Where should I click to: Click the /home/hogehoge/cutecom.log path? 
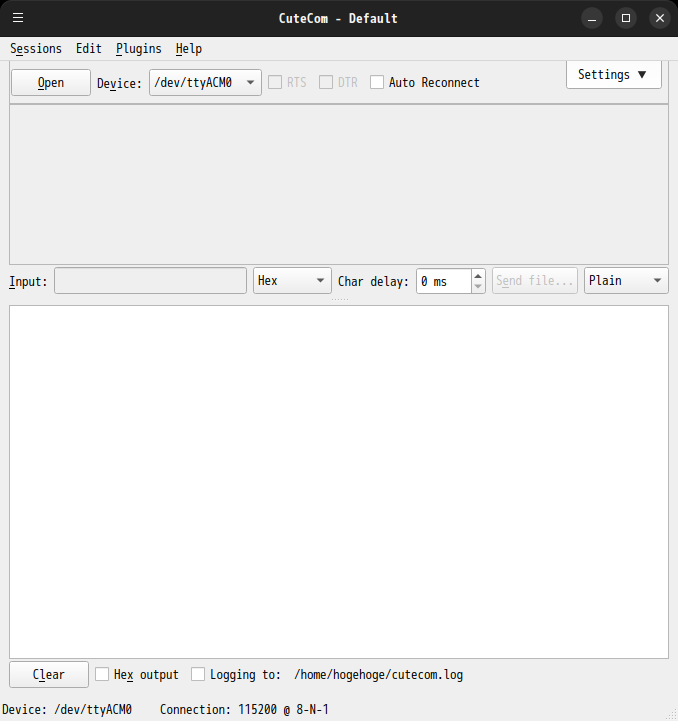tap(379, 675)
